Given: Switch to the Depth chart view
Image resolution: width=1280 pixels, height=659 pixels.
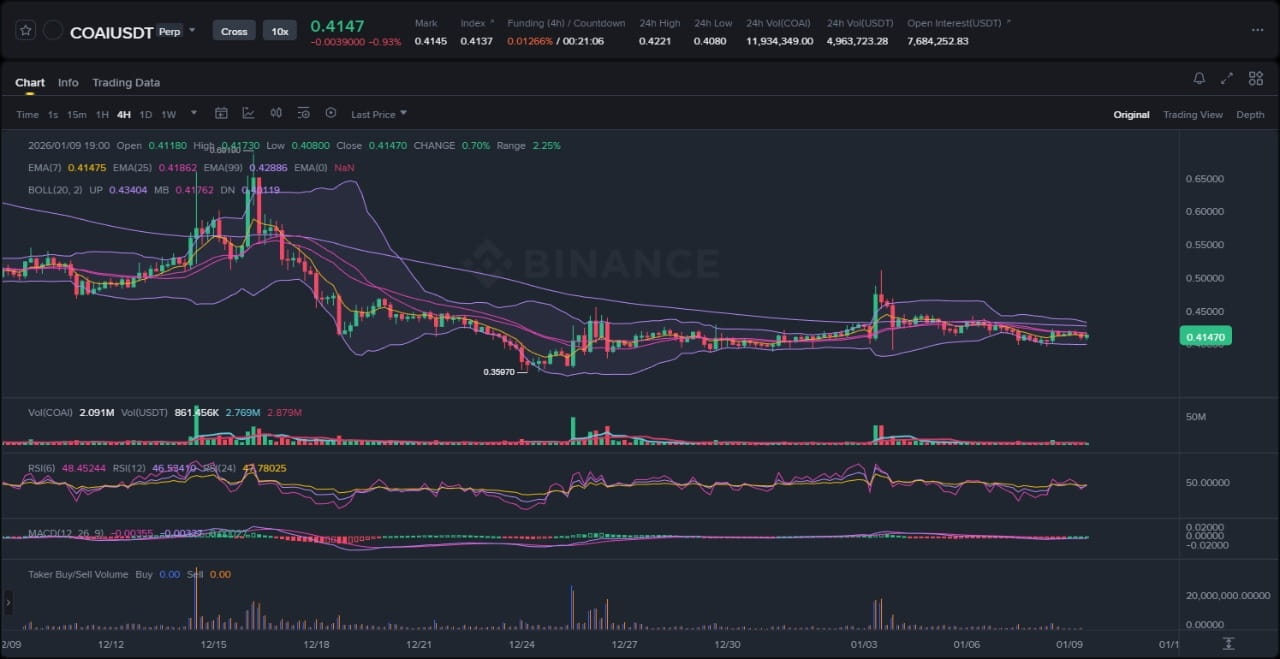Looking at the screenshot, I should coord(1250,115).
